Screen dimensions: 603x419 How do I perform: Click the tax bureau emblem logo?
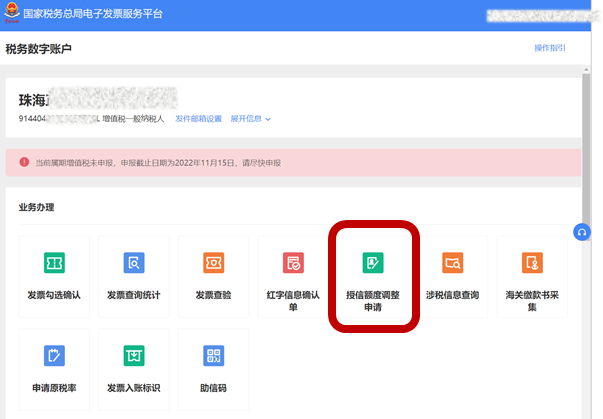coord(11,14)
